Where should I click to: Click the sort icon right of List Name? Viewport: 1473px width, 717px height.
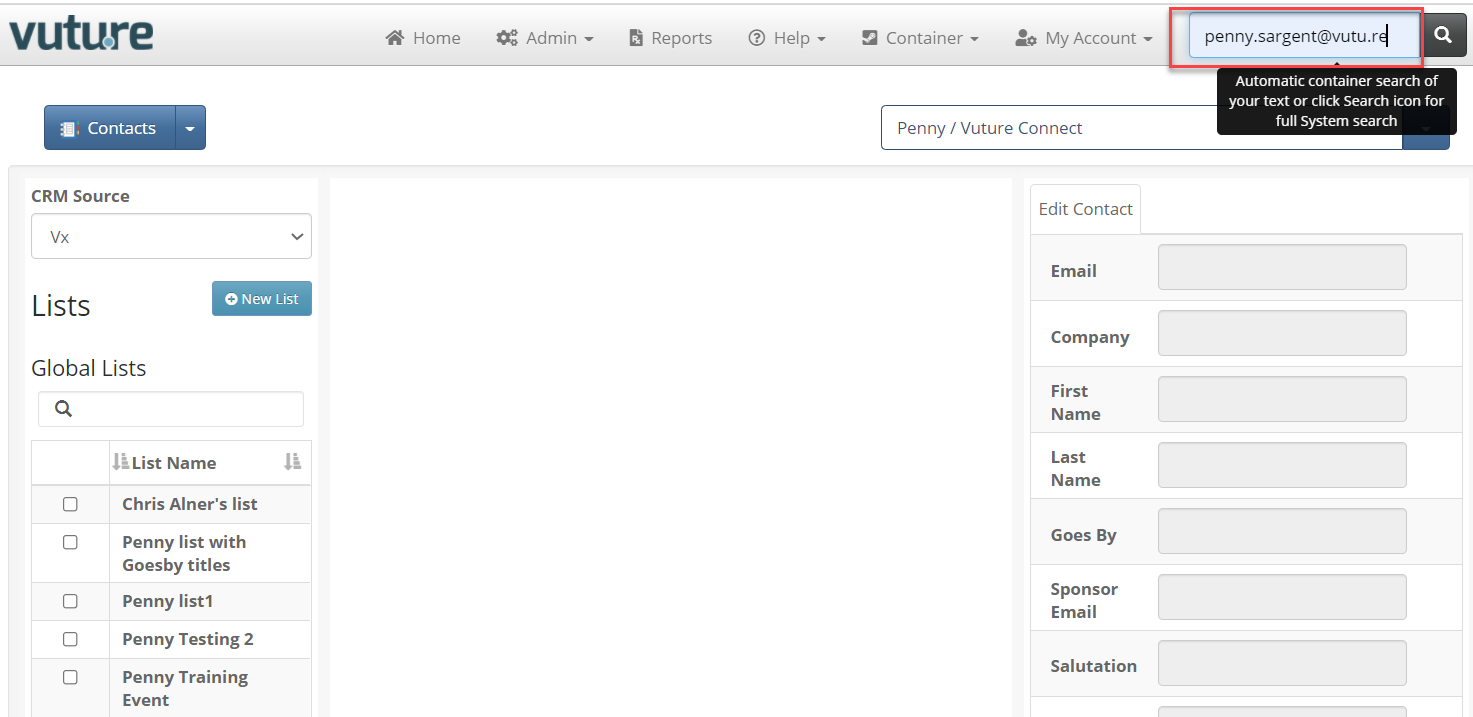pyautogui.click(x=292, y=462)
